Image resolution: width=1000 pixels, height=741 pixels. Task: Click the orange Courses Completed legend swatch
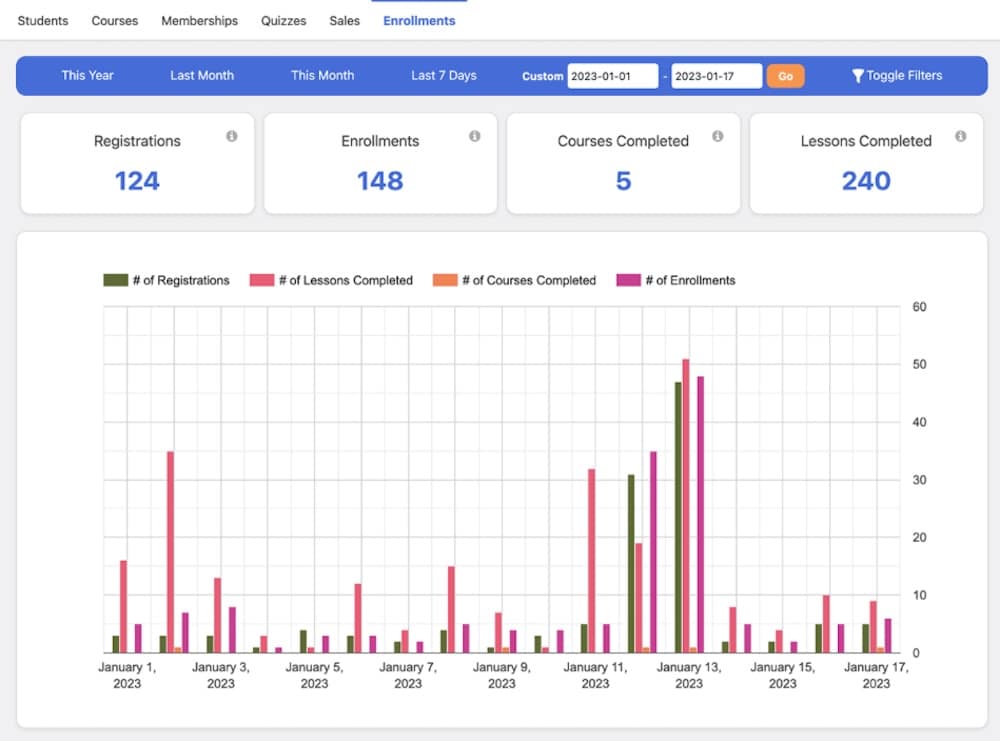(444, 280)
